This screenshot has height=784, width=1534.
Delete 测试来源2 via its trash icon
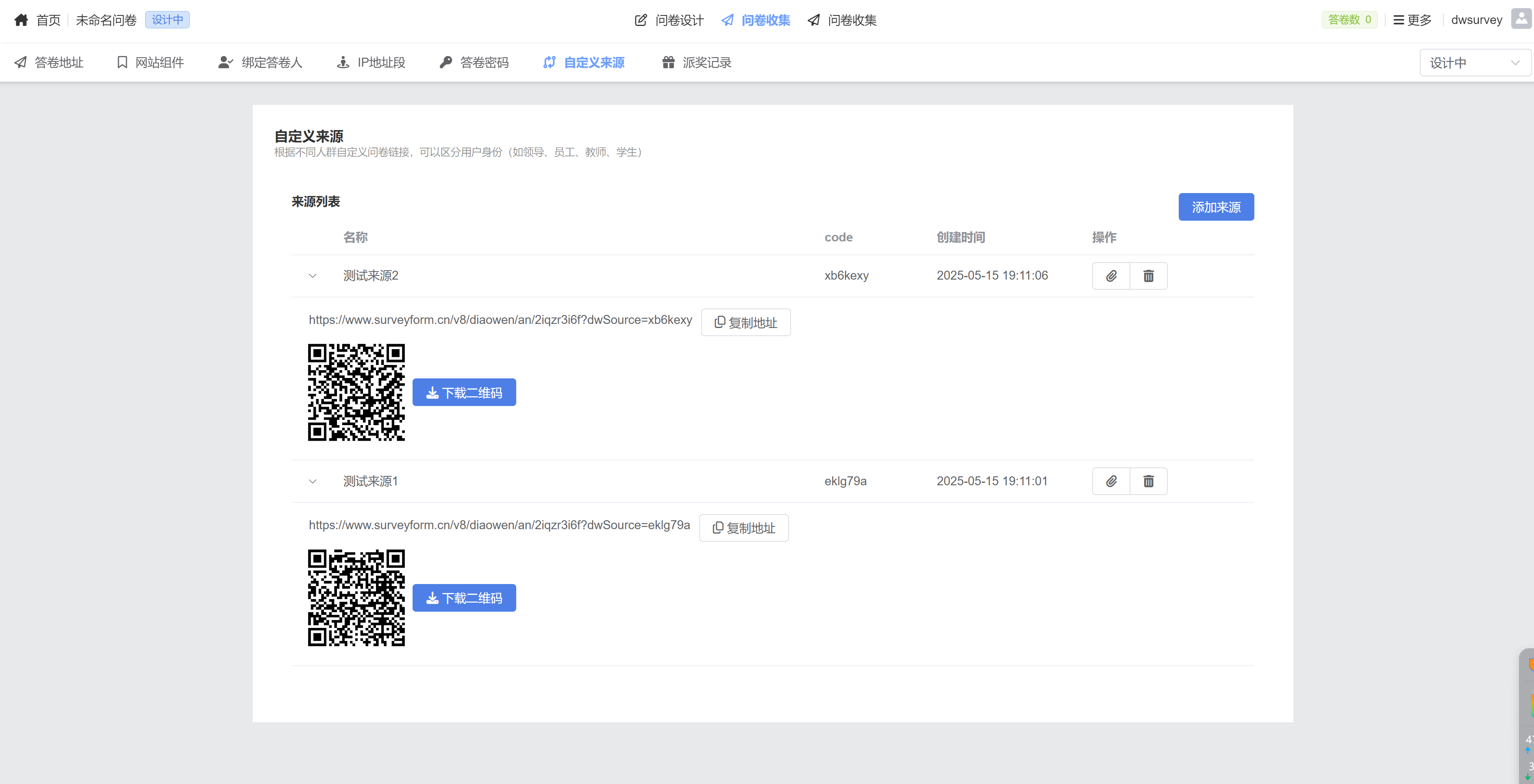coord(1148,276)
